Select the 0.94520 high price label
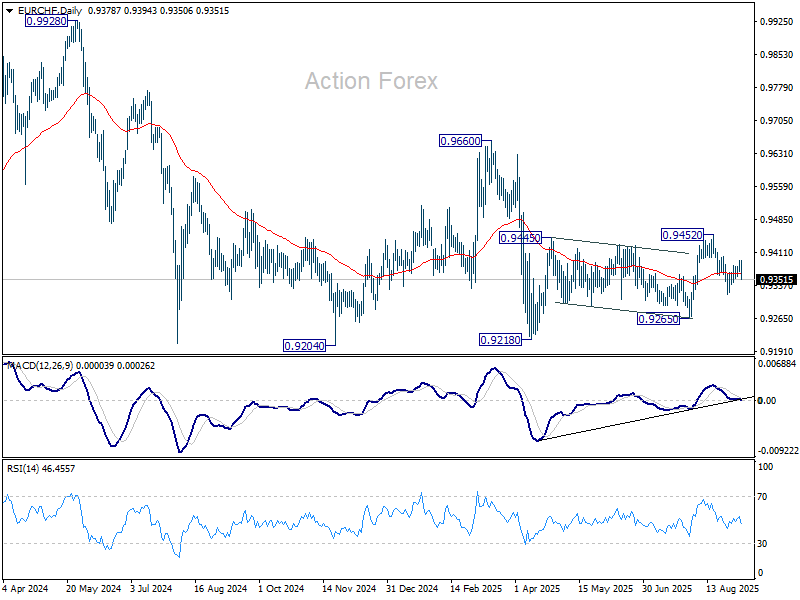Image resolution: width=800 pixels, height=600 pixels. coord(682,235)
